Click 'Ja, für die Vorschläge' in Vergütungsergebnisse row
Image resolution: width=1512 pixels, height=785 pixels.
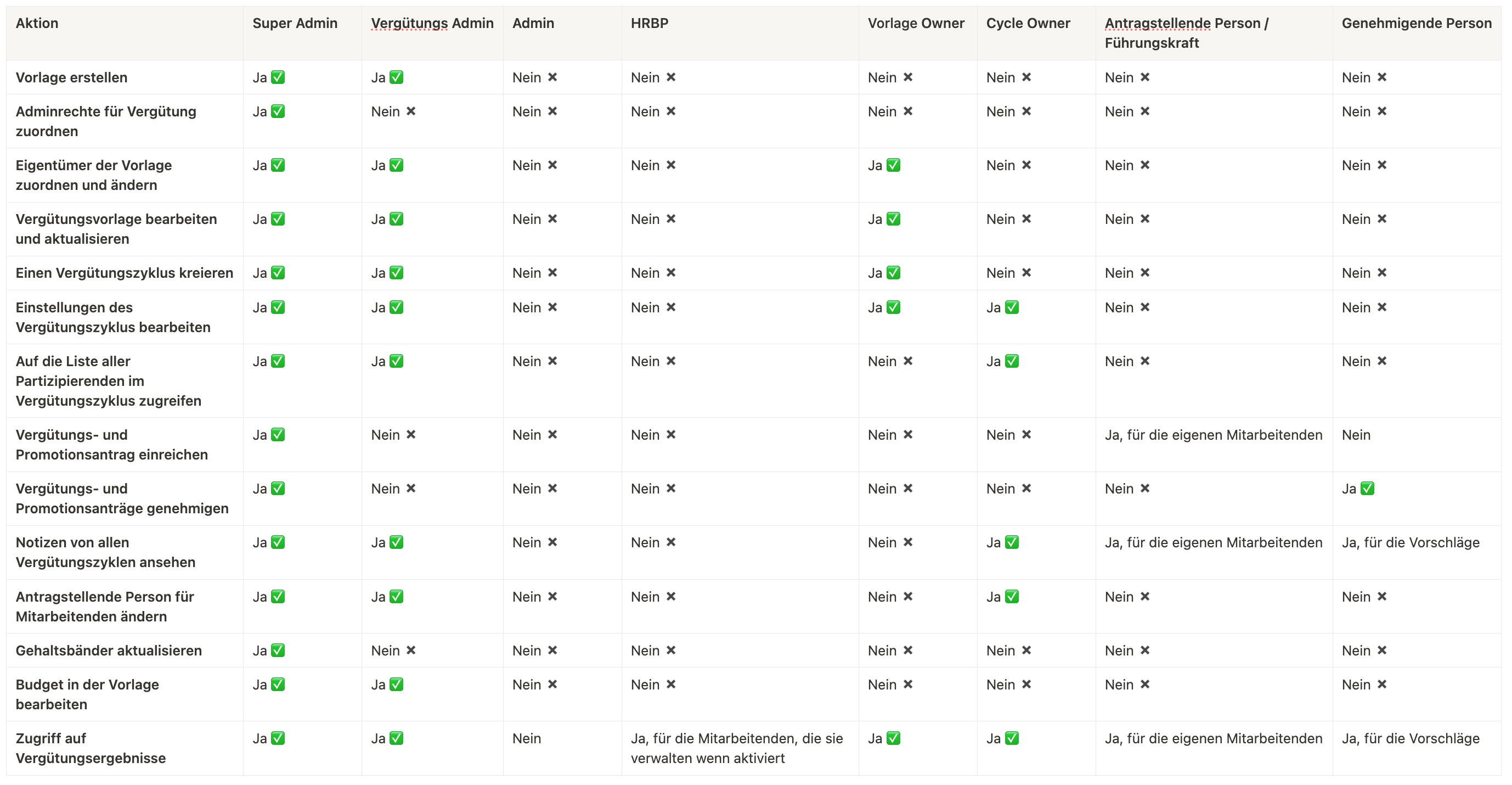(x=1411, y=738)
